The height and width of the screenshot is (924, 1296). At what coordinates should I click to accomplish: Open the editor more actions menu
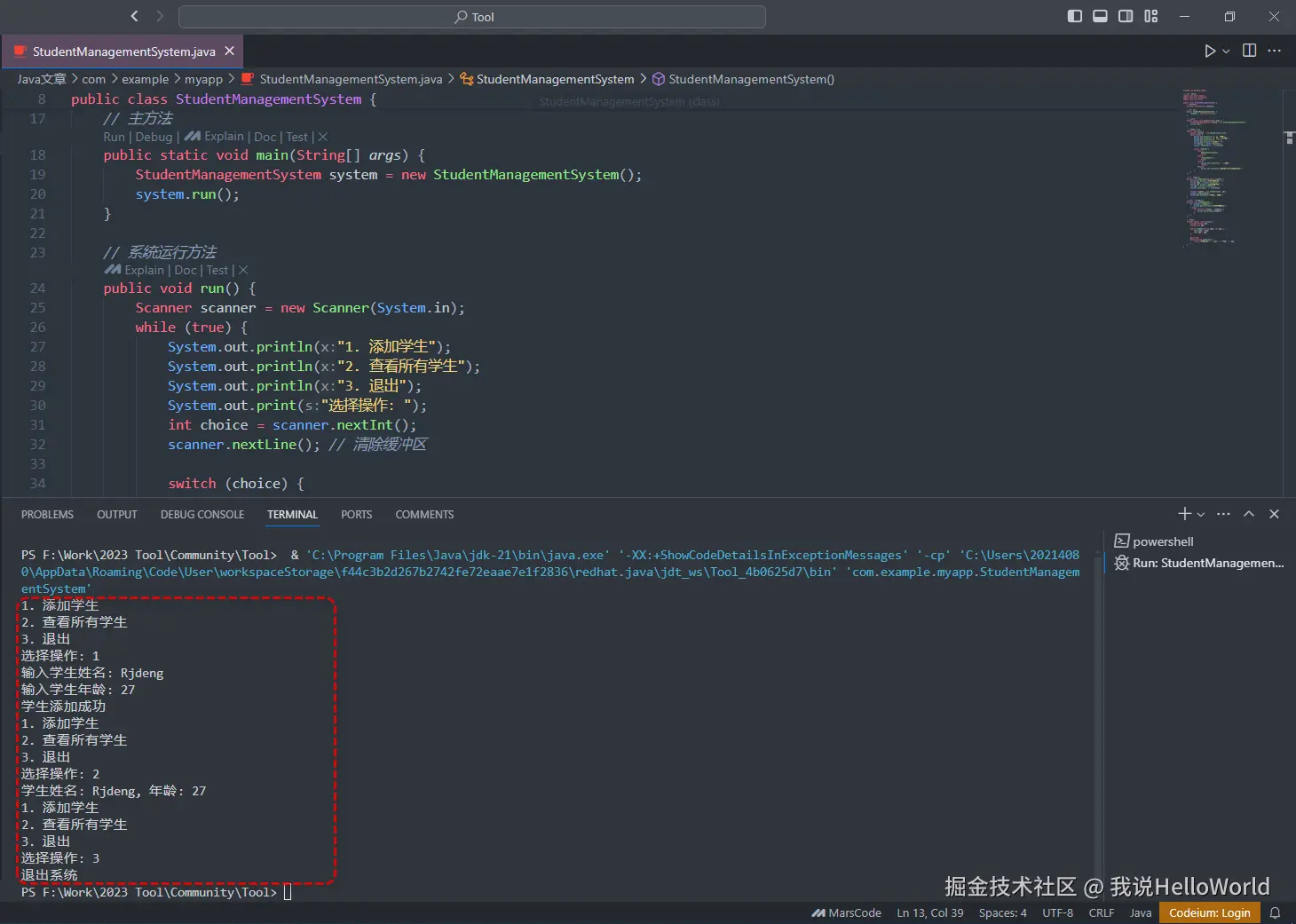(1274, 51)
